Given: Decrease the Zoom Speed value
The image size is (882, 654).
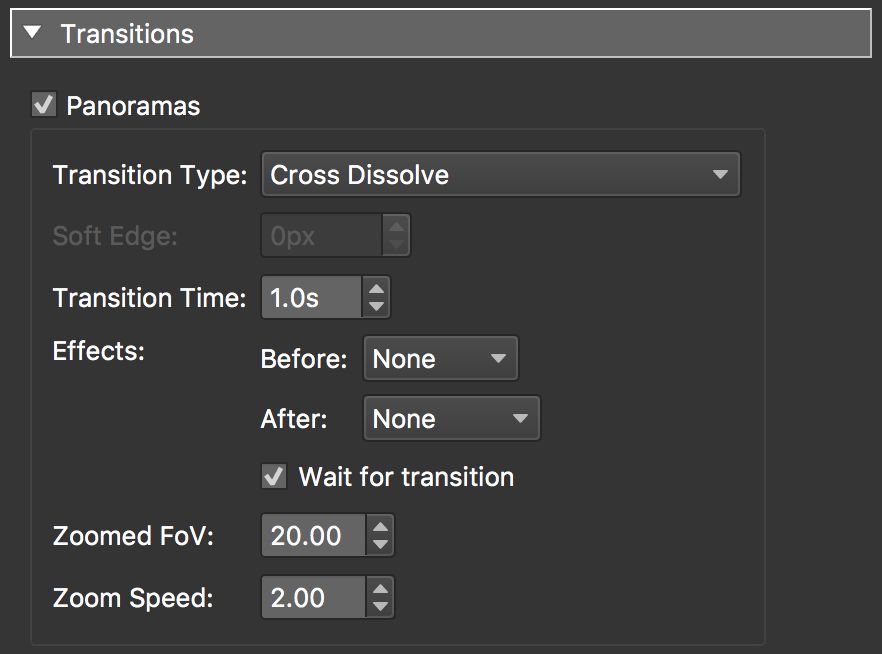Looking at the screenshot, I should click(381, 605).
